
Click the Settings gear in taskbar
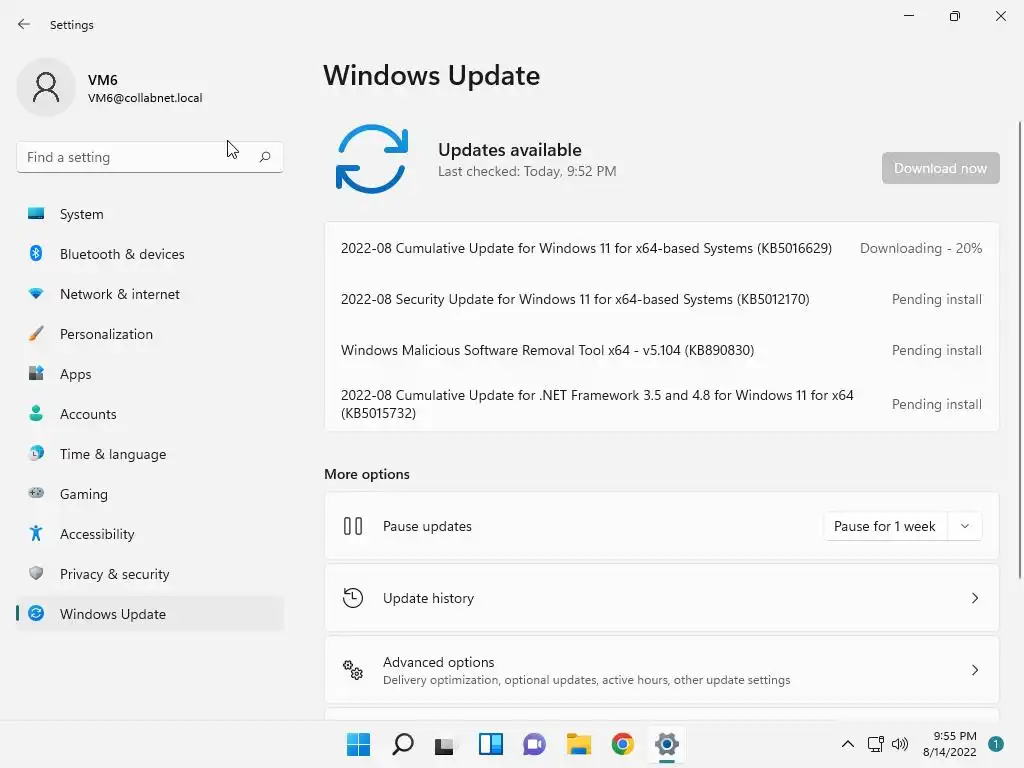pos(667,744)
